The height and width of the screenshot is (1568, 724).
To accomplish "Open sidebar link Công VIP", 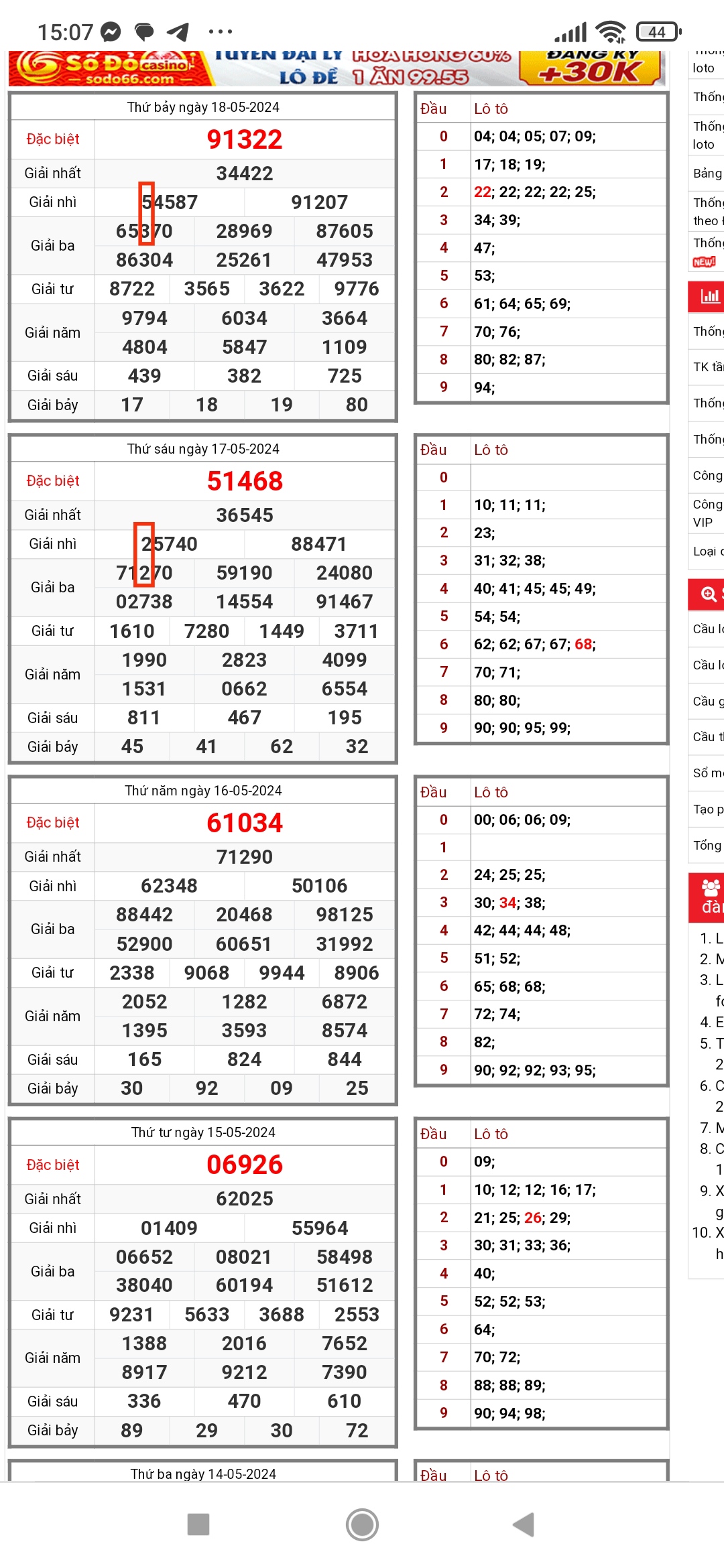I will coord(707,513).
